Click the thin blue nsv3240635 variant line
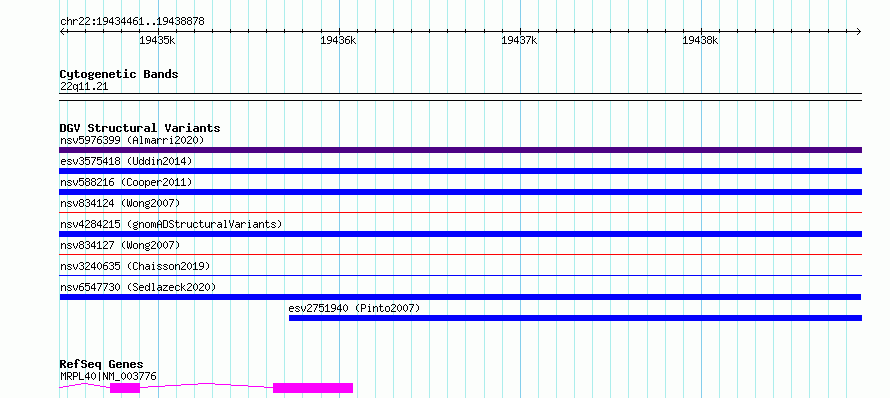This screenshot has height=398, width=890. [x=460, y=275]
